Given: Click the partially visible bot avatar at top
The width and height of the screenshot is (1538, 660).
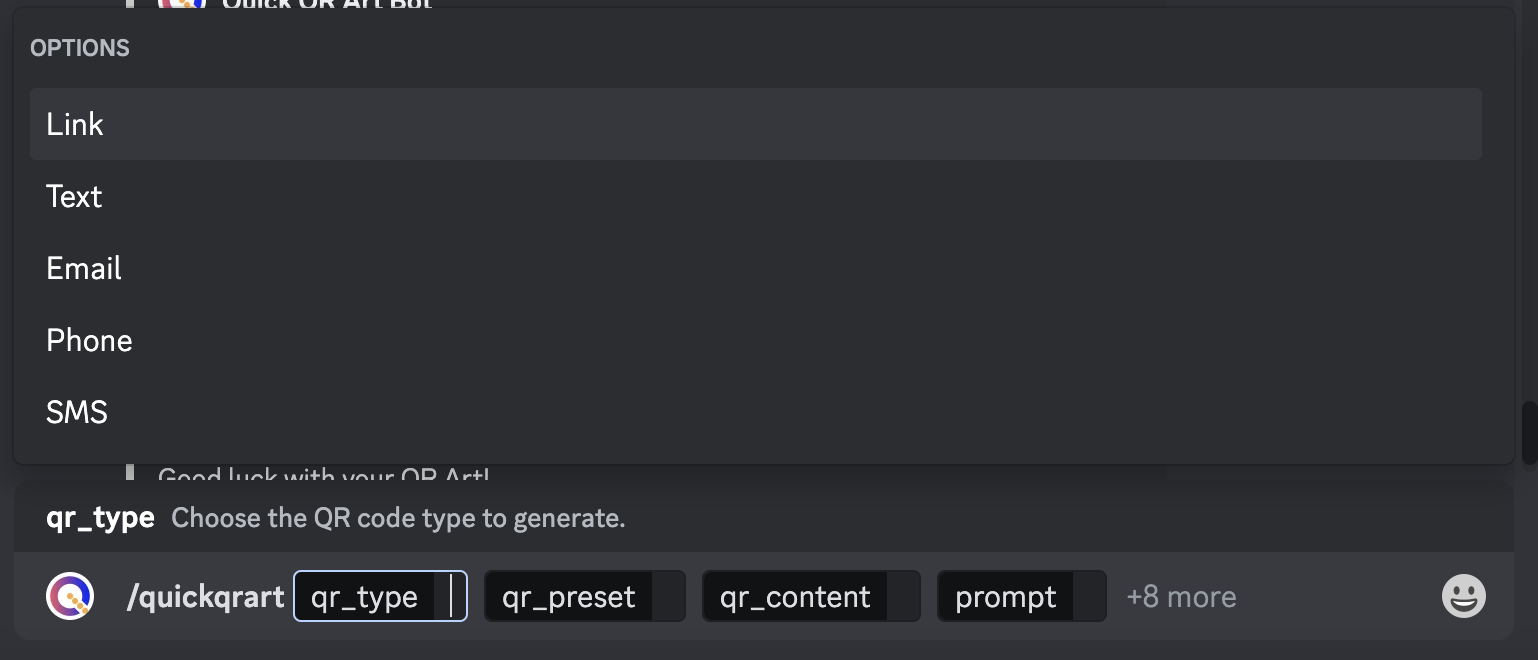Looking at the screenshot, I should point(181,4).
